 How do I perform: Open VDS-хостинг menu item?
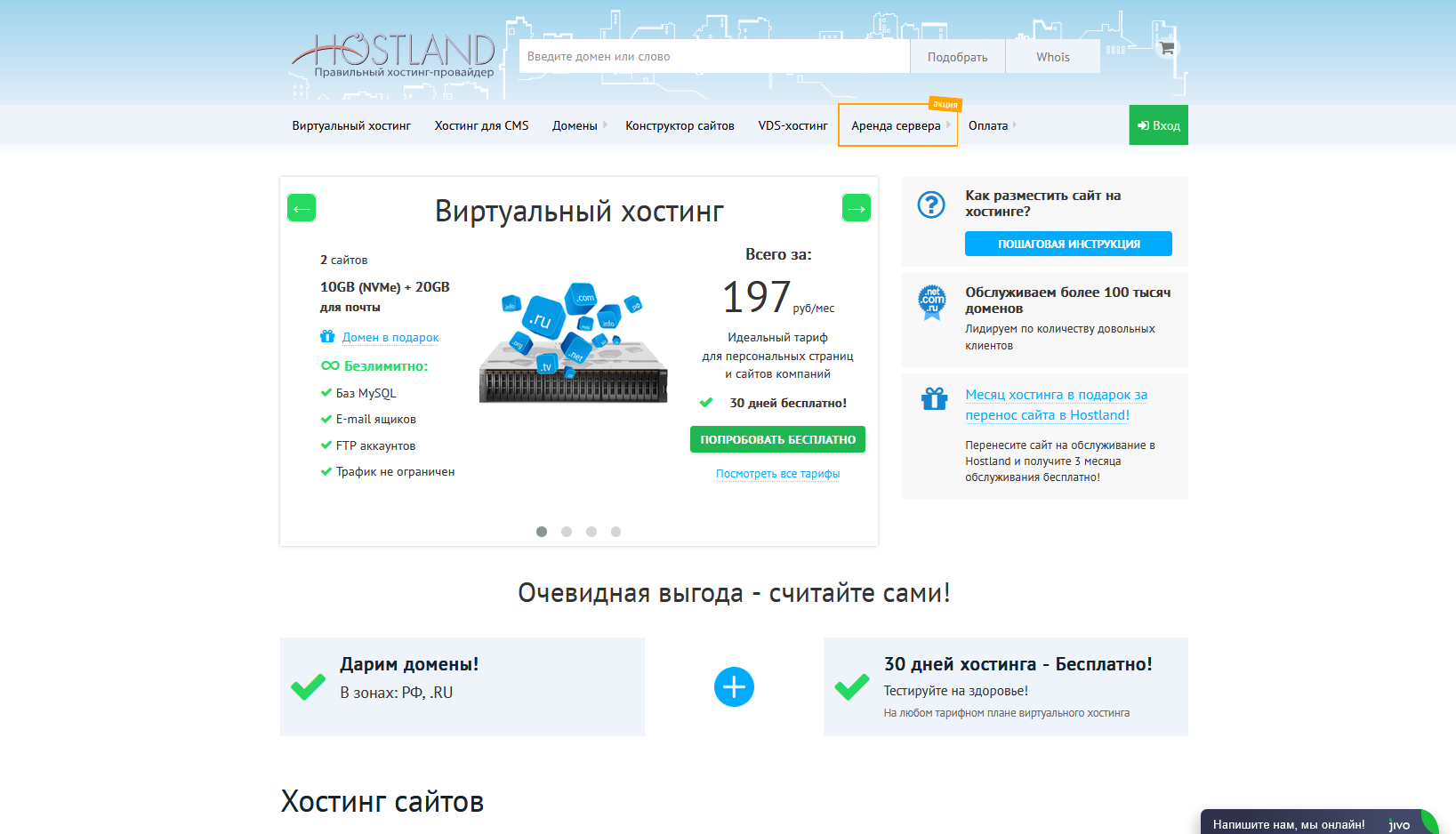792,125
